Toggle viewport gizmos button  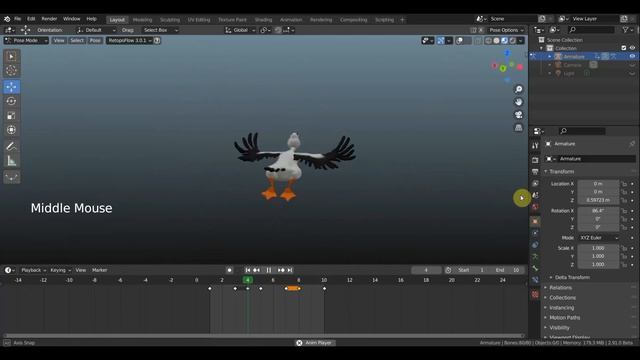(441, 40)
